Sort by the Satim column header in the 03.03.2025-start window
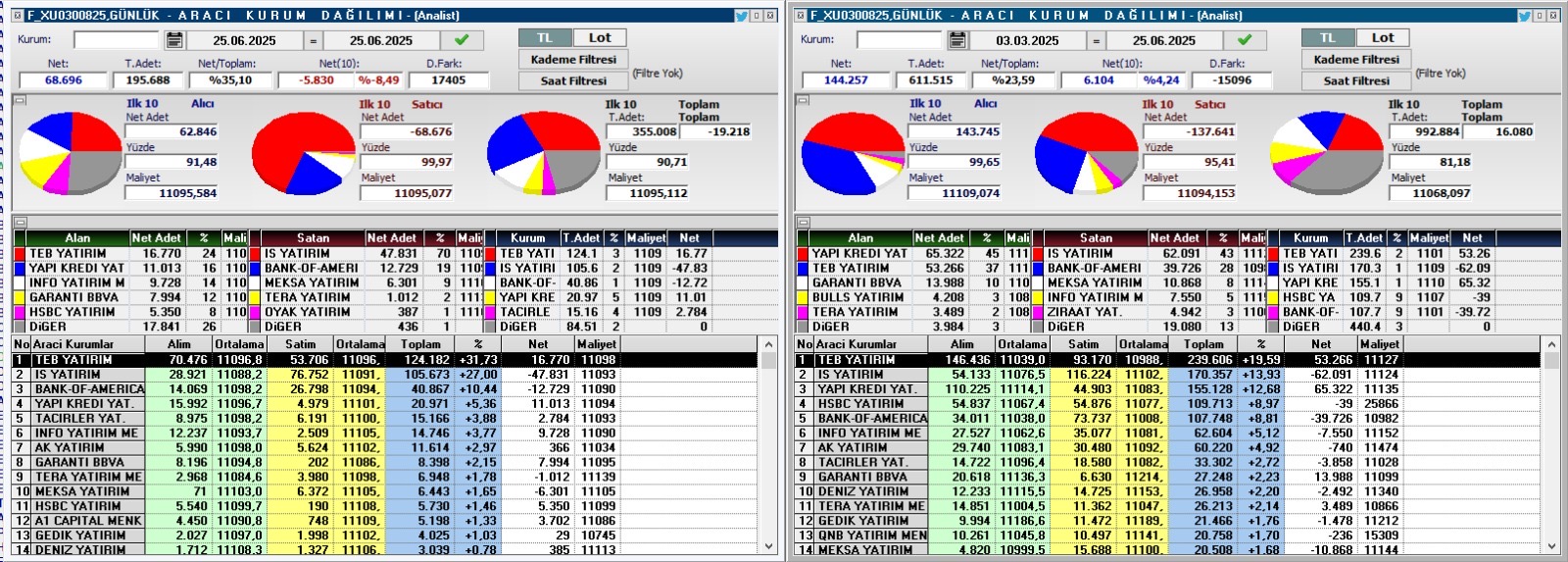1568x562 pixels. tap(1083, 344)
